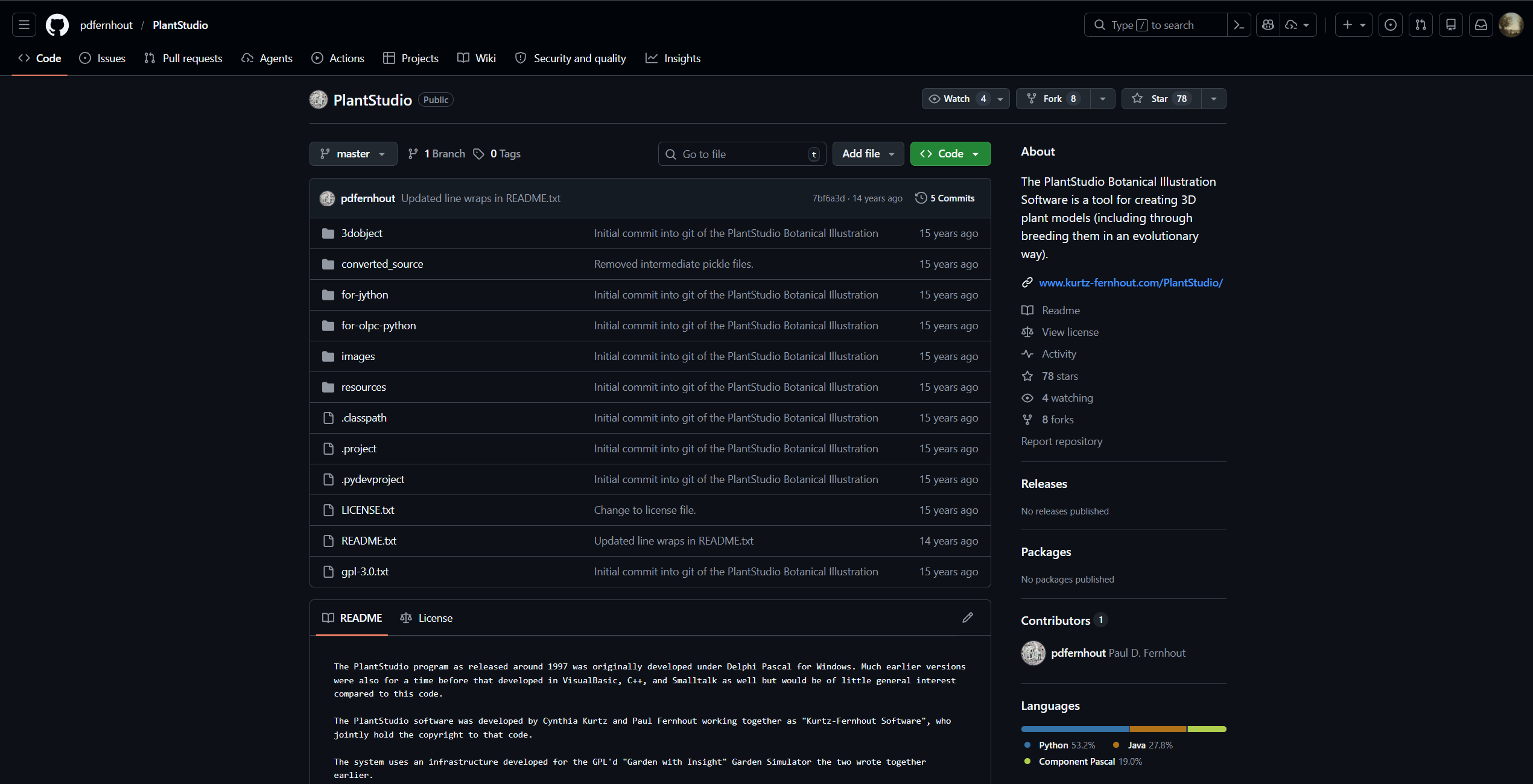Open the hamburger navigation menu
The image size is (1533, 784).
[x=24, y=25]
